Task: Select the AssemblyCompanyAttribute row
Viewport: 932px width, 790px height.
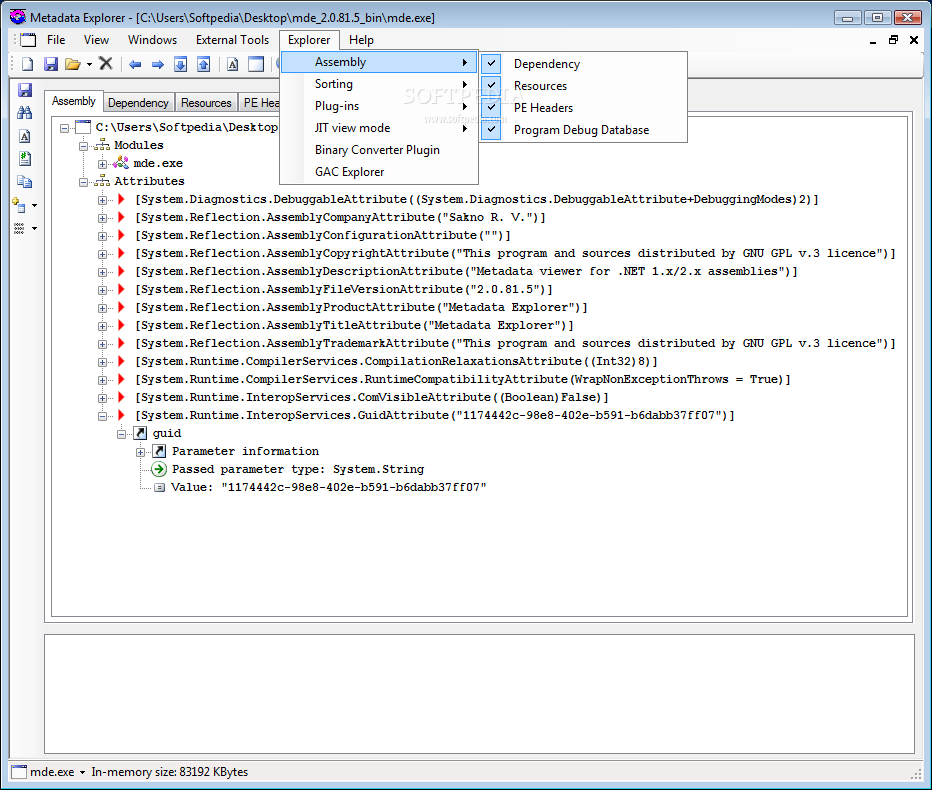Action: [340, 218]
